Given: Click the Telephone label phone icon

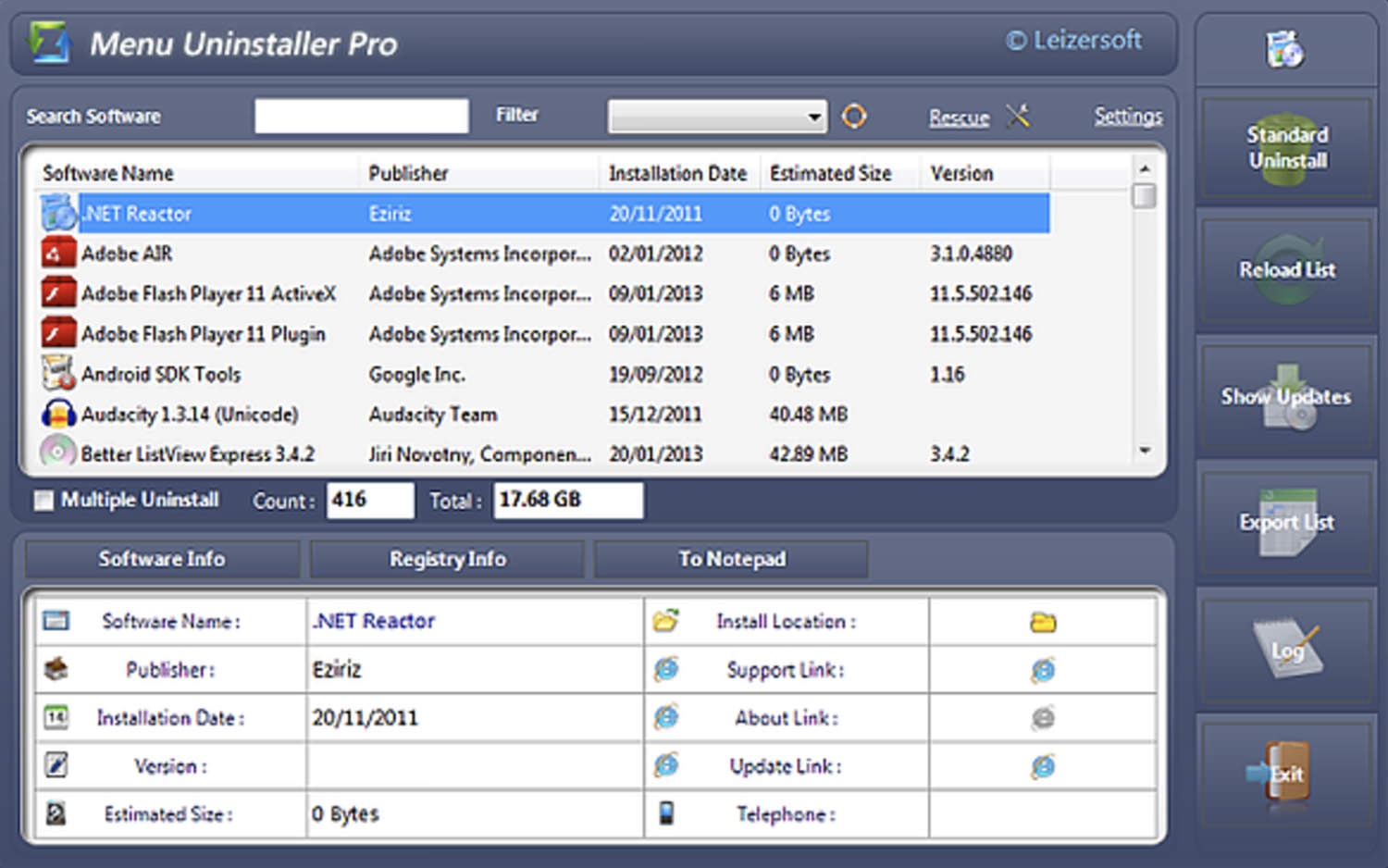Looking at the screenshot, I should point(666,813).
